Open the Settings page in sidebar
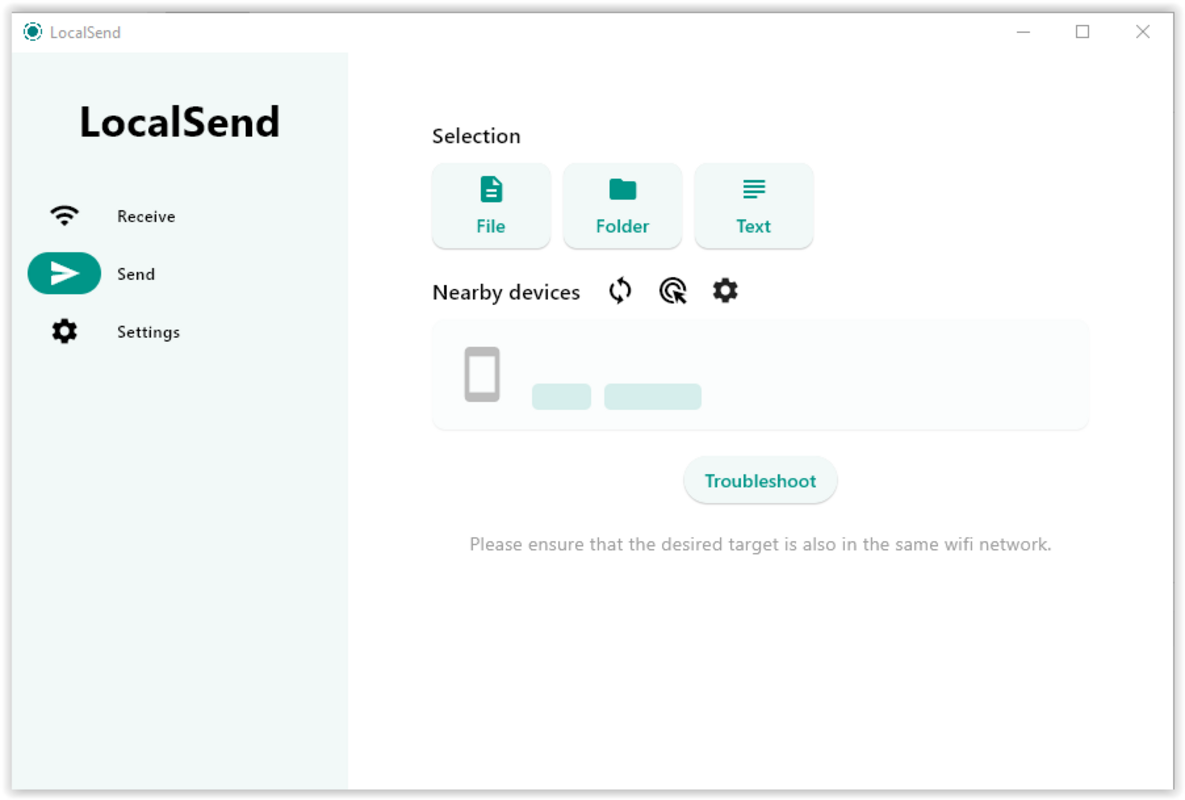 point(113,332)
